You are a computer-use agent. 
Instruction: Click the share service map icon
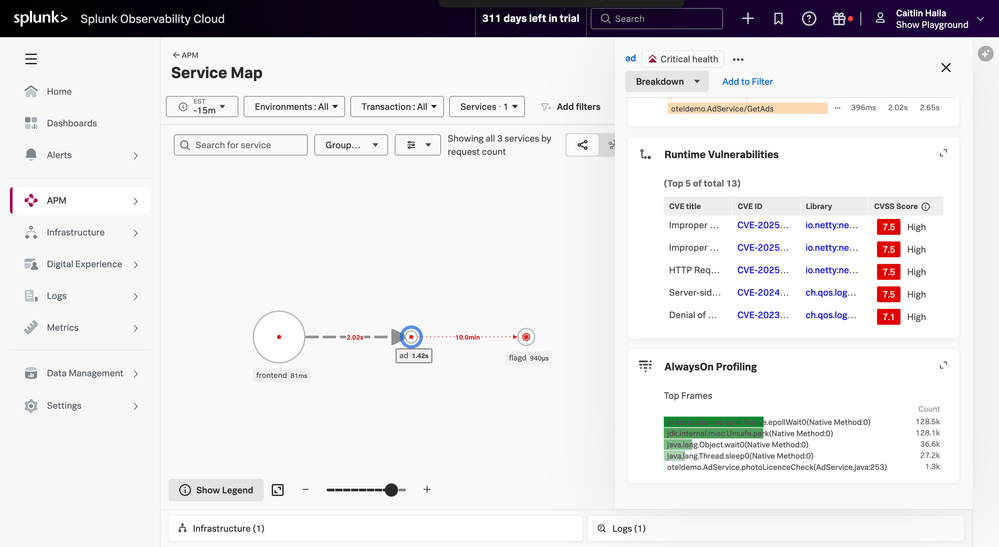point(582,145)
